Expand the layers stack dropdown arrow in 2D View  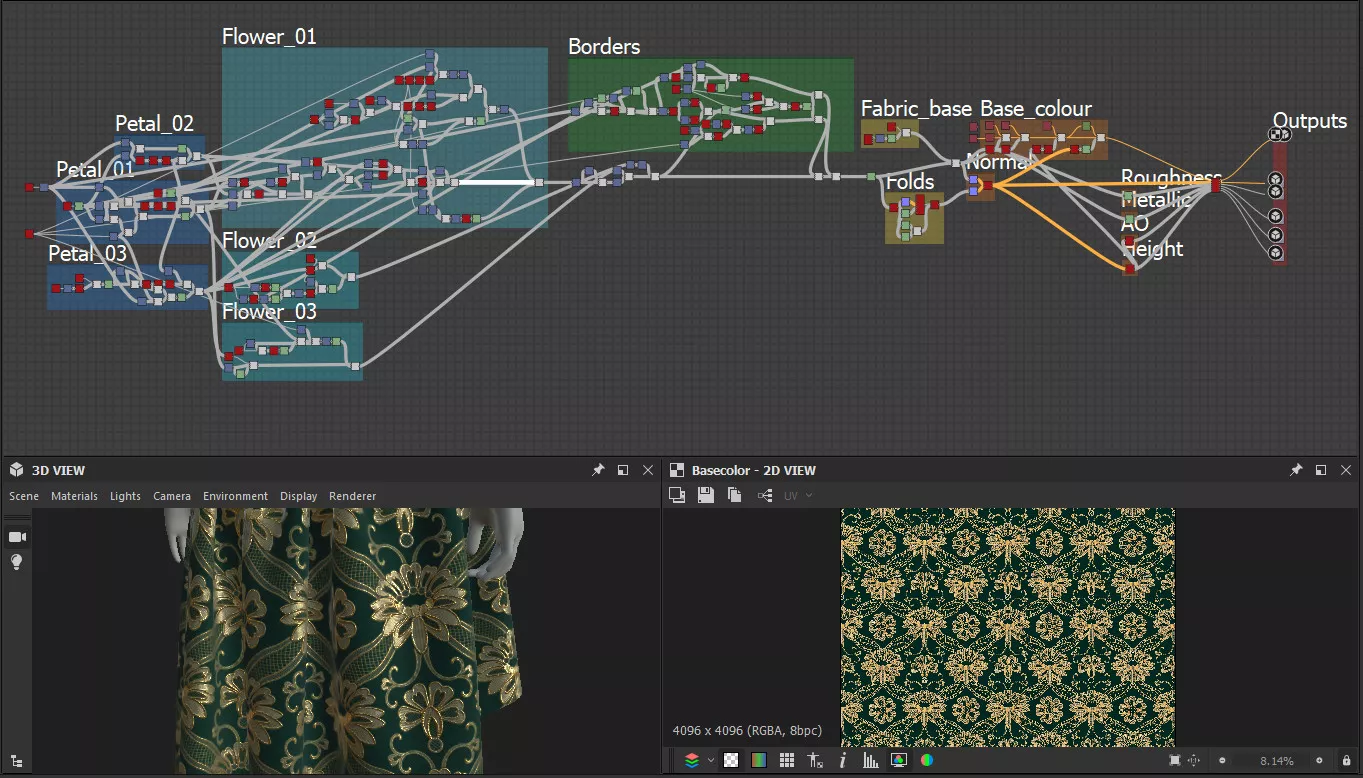pos(711,760)
